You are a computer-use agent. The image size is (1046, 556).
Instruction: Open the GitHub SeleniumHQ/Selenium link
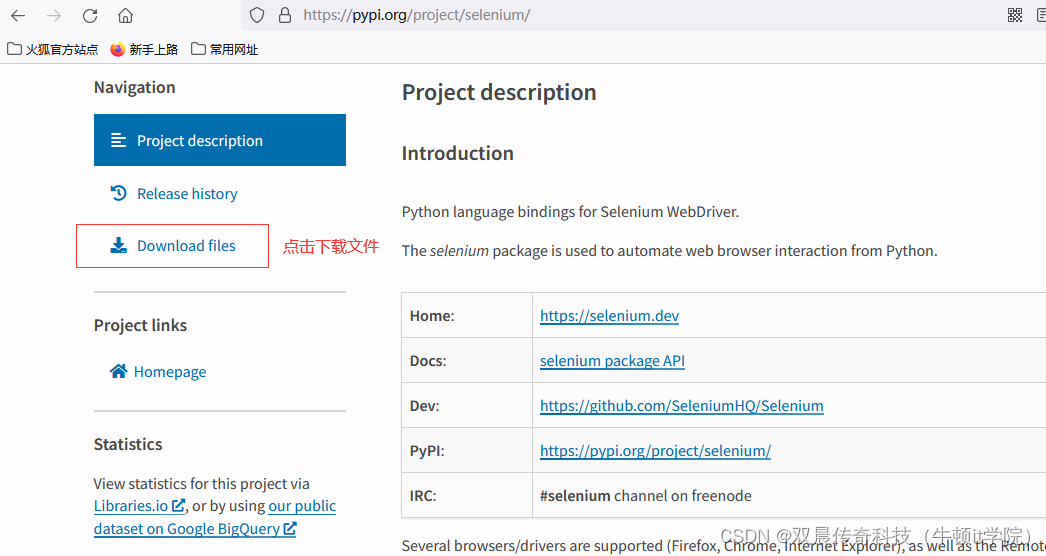pyautogui.click(x=681, y=406)
